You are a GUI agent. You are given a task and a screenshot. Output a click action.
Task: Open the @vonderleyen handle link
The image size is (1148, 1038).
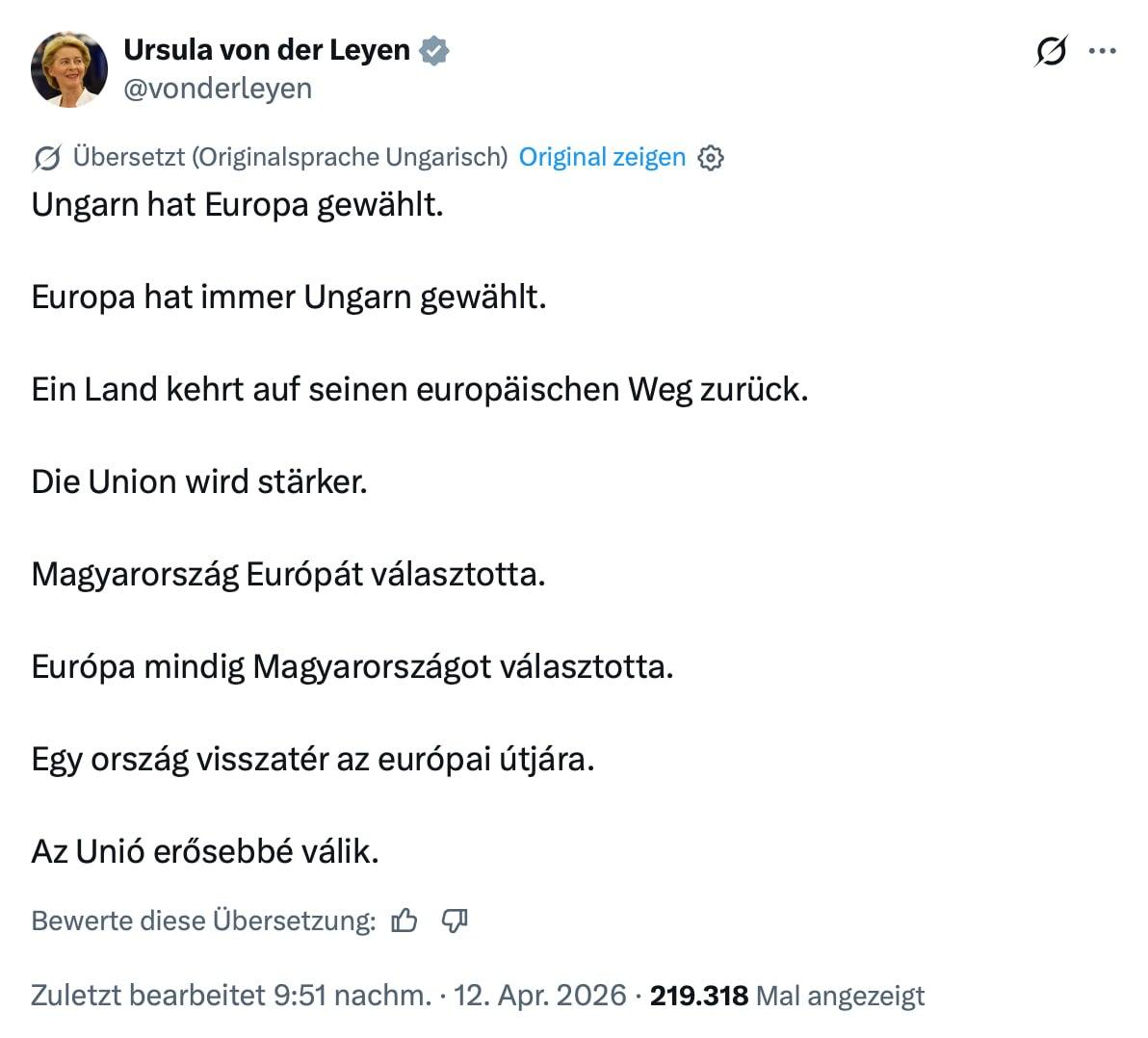(218, 89)
